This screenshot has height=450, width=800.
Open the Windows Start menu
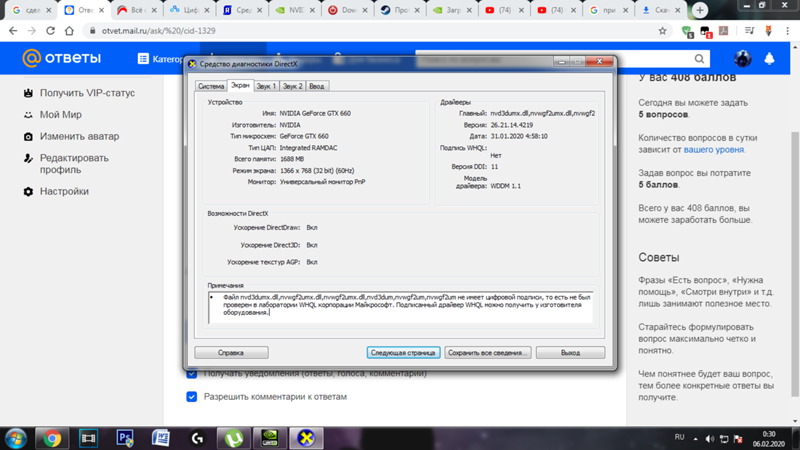[16, 438]
